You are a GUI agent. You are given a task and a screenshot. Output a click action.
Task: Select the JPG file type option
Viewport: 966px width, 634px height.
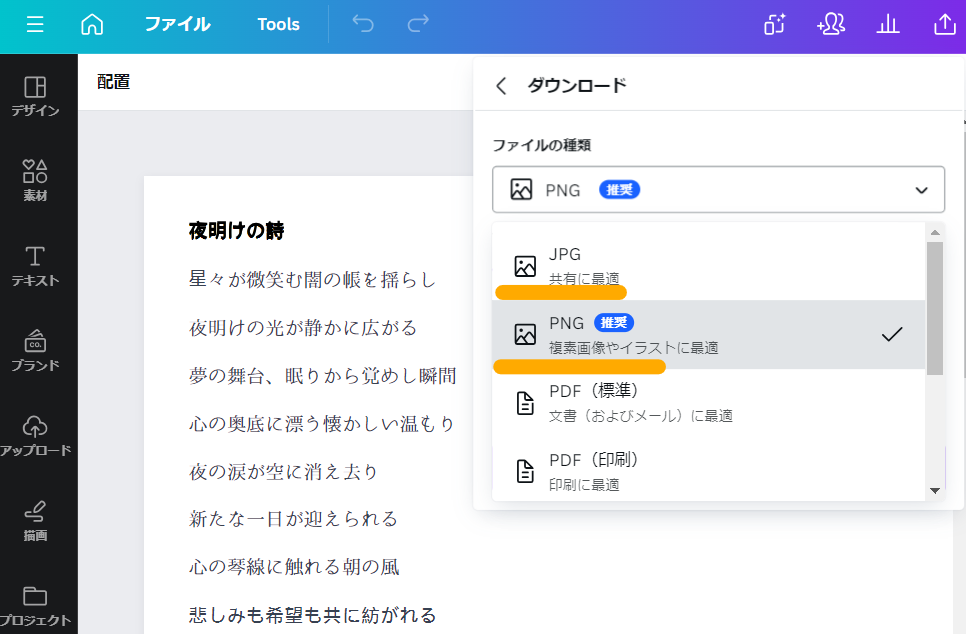708,266
